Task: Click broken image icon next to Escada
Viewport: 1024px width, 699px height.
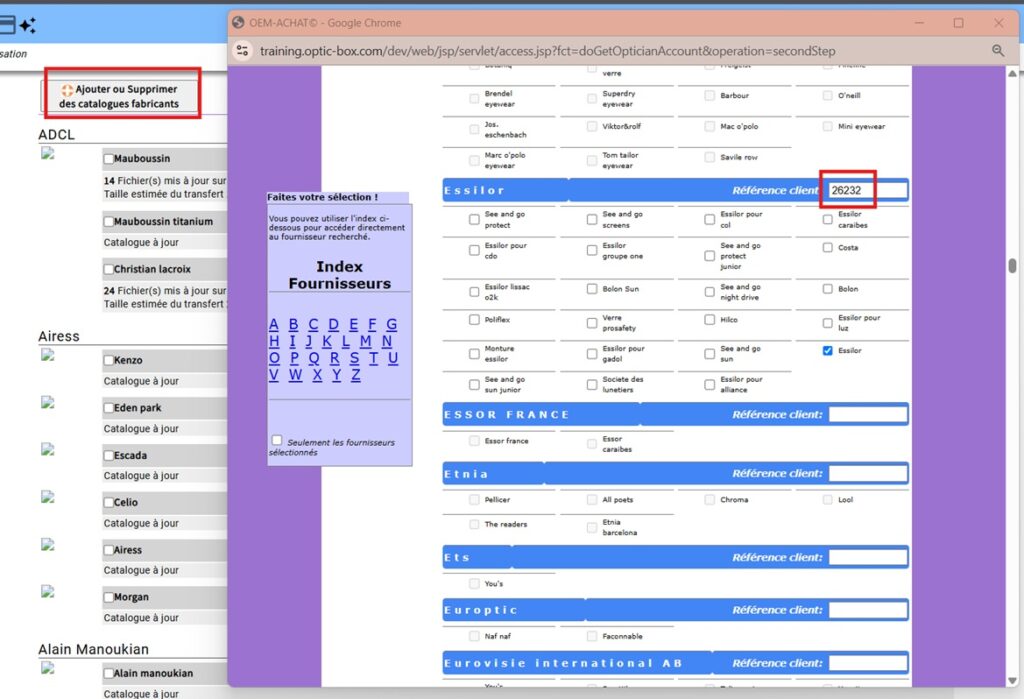Action: [x=48, y=449]
